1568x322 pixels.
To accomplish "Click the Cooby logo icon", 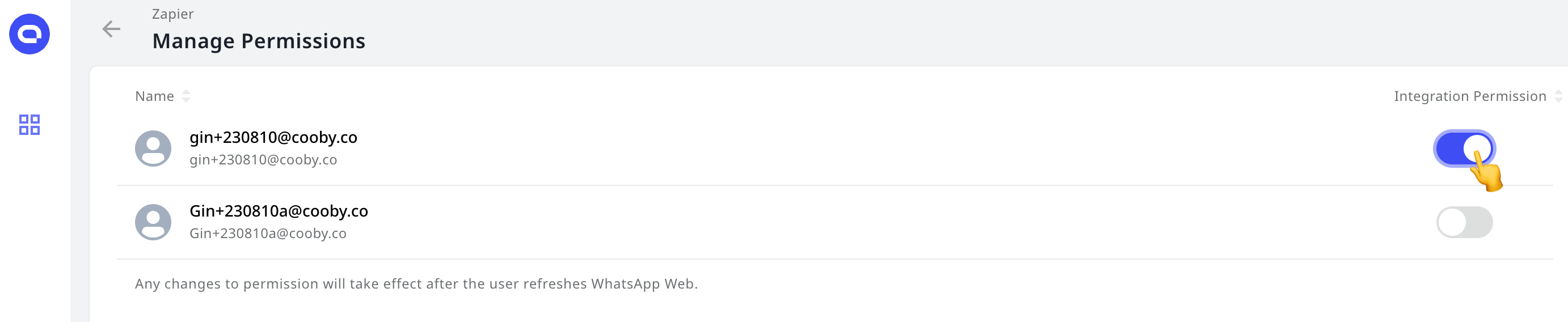I will pos(29,34).
